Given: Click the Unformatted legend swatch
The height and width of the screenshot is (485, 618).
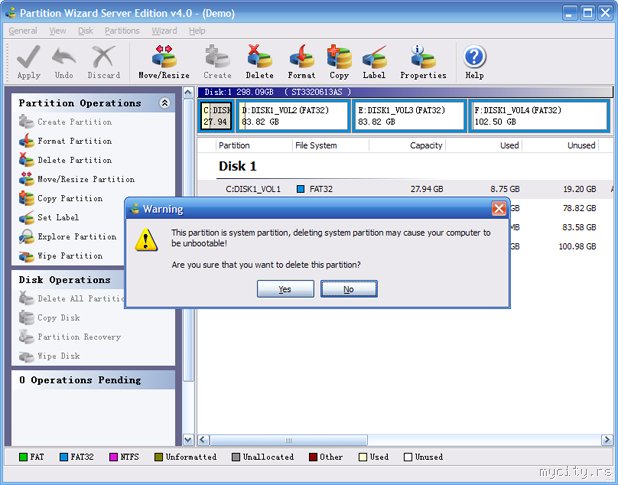Looking at the screenshot, I should (x=158, y=457).
